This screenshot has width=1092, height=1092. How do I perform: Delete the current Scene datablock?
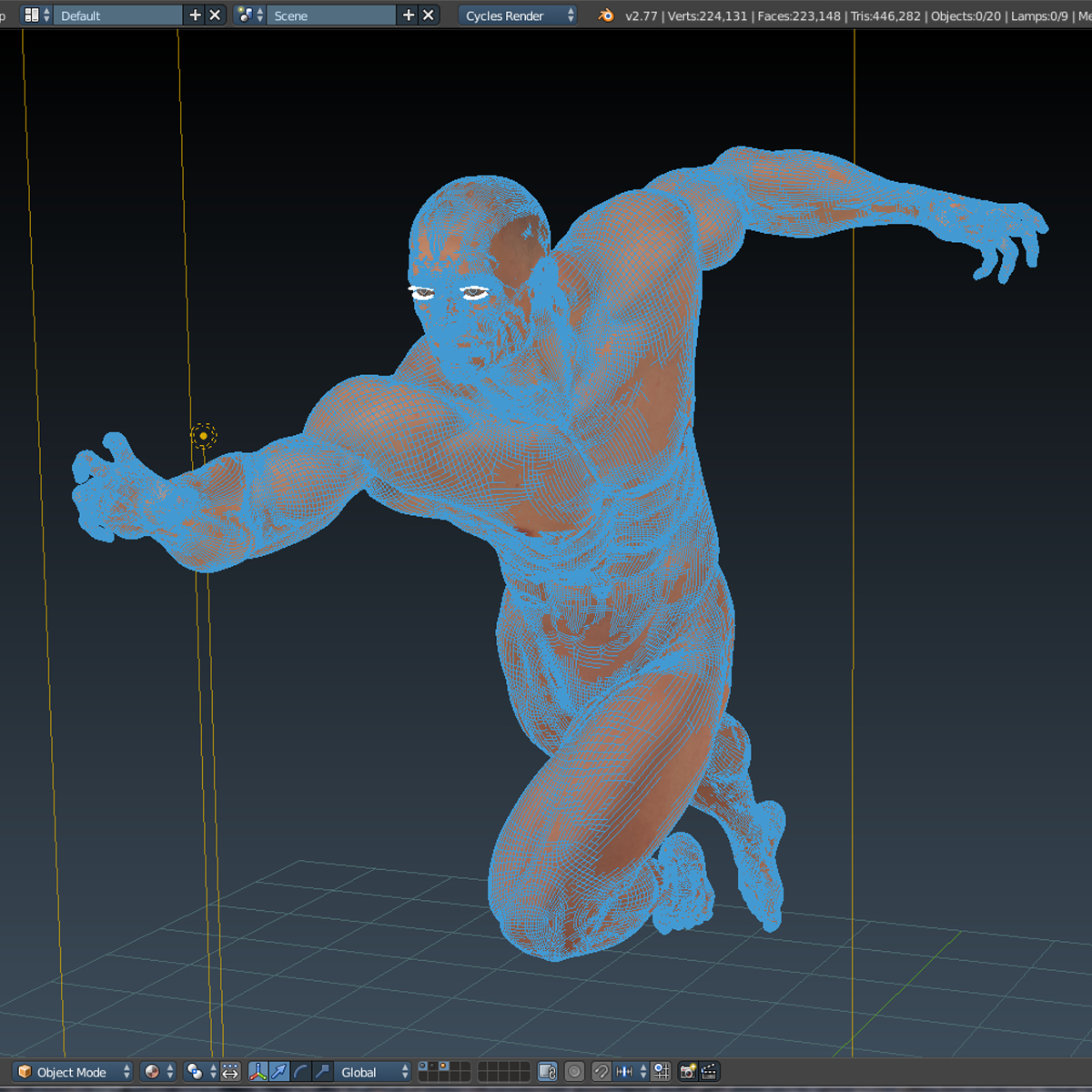[x=428, y=15]
